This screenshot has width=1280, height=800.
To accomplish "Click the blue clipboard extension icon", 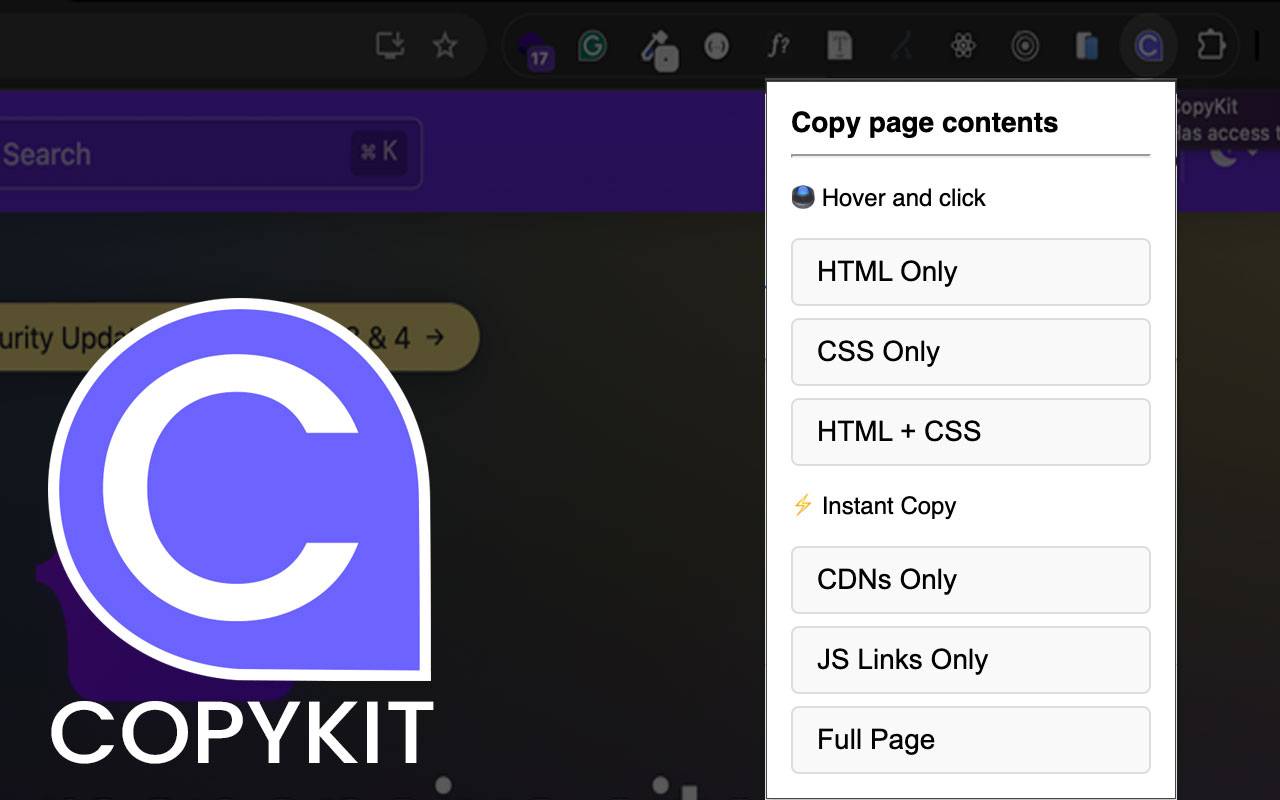I will [1087, 46].
